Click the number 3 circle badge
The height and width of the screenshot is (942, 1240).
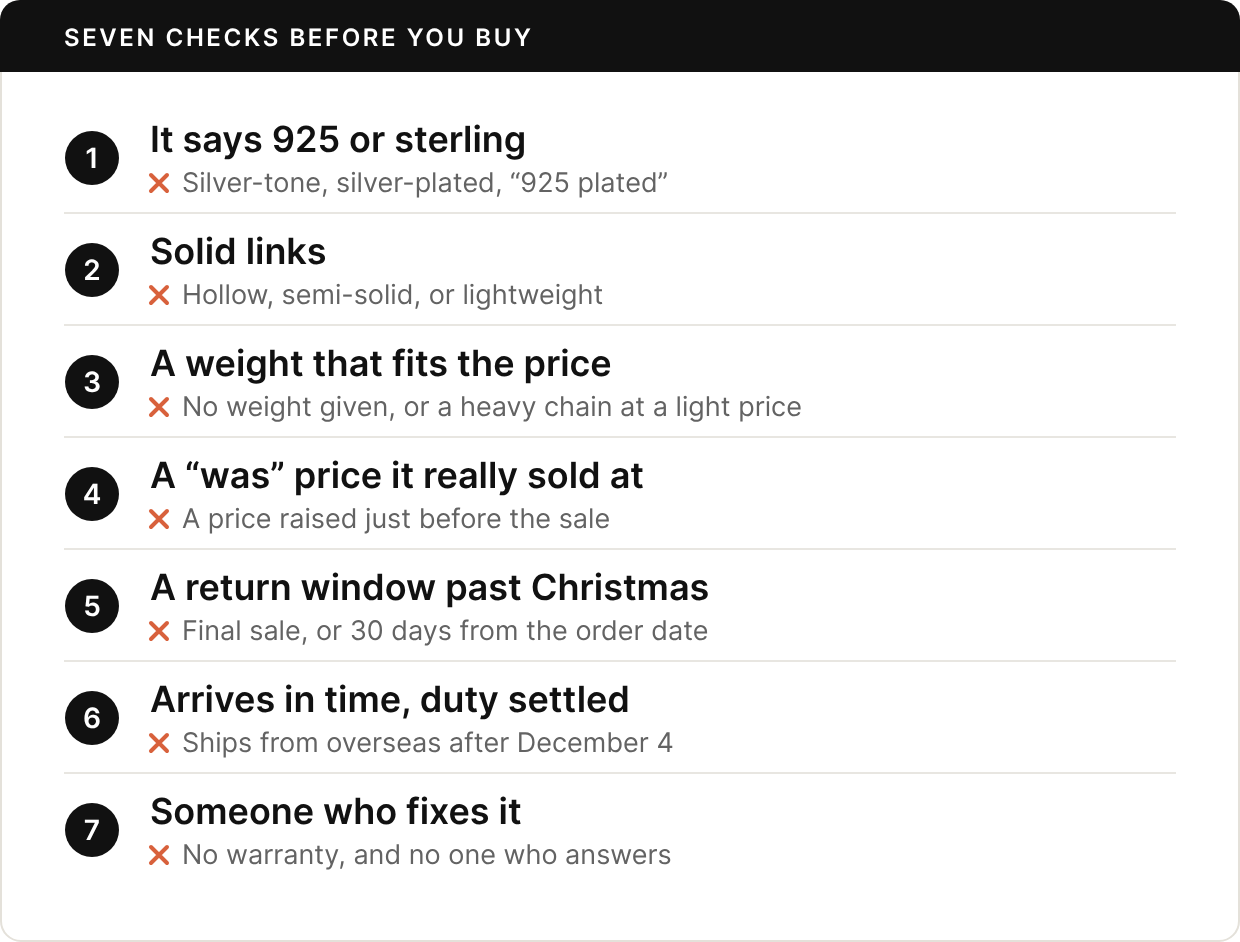point(92,382)
